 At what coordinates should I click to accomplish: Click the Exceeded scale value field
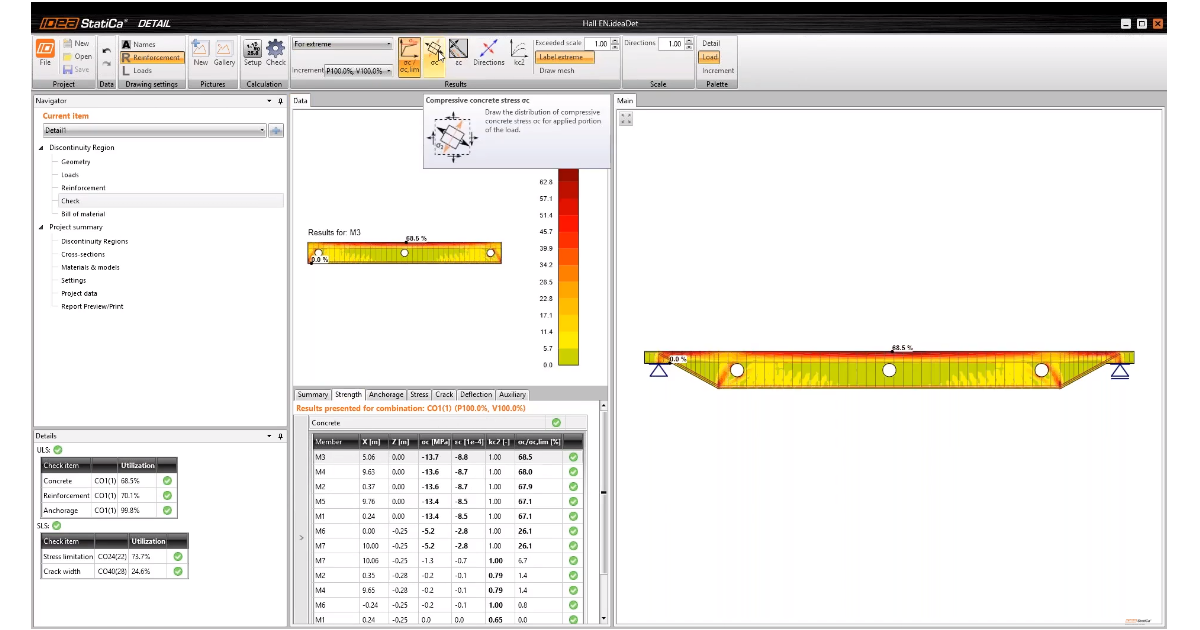[598, 44]
